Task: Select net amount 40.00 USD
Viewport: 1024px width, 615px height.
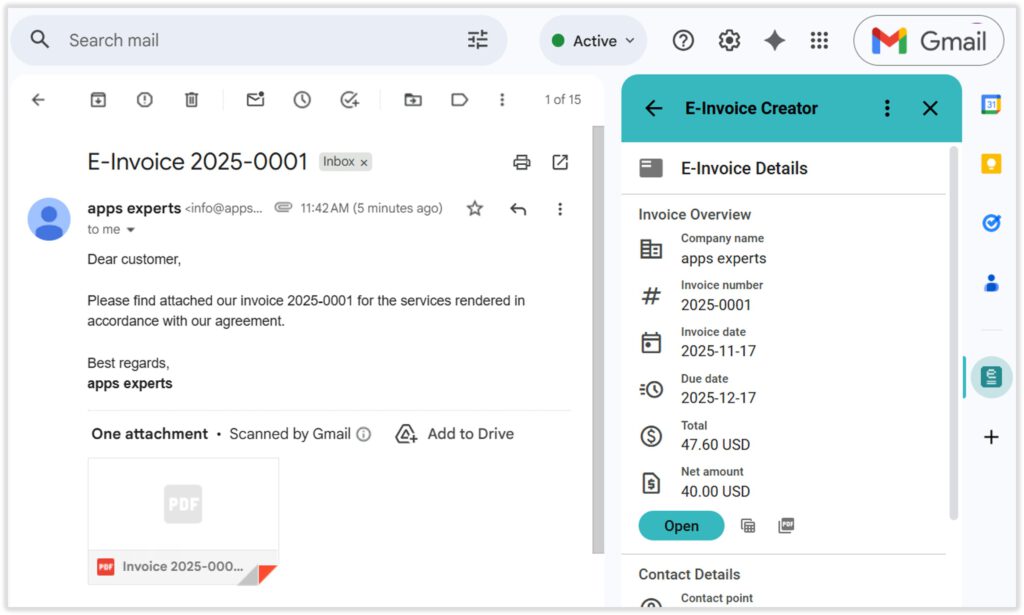Action: click(715, 492)
